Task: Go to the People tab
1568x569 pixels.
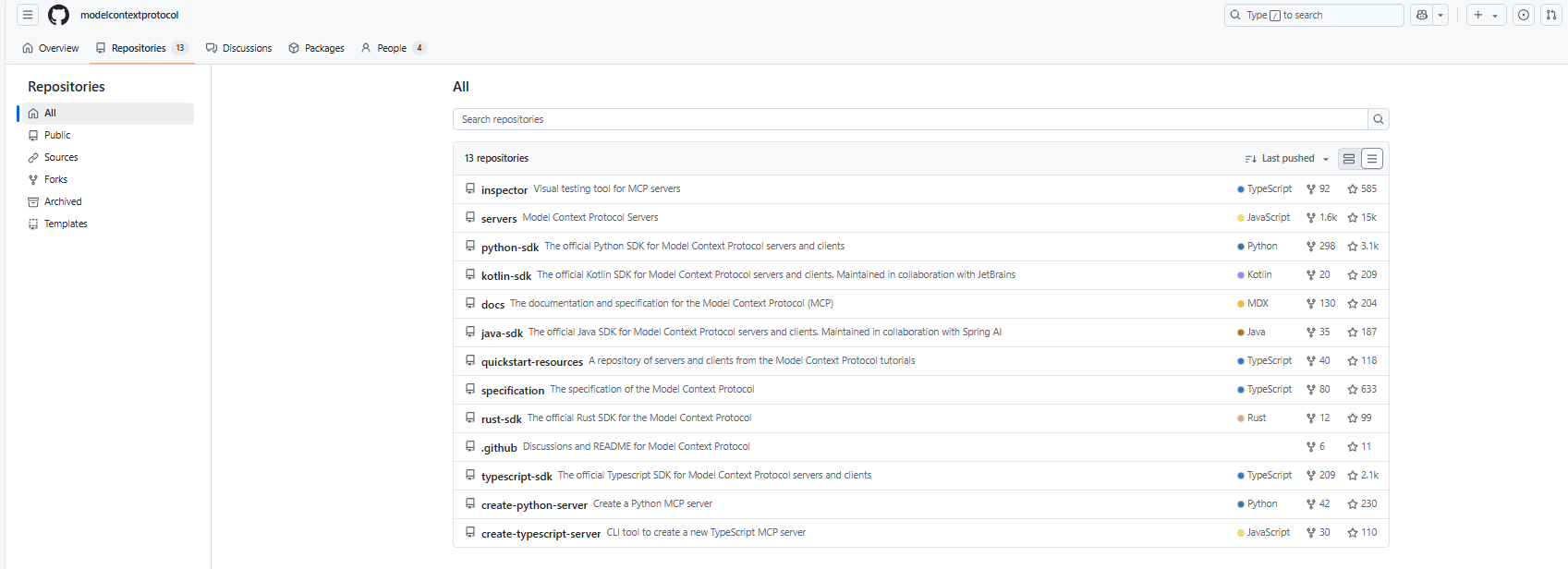Action: [x=392, y=48]
